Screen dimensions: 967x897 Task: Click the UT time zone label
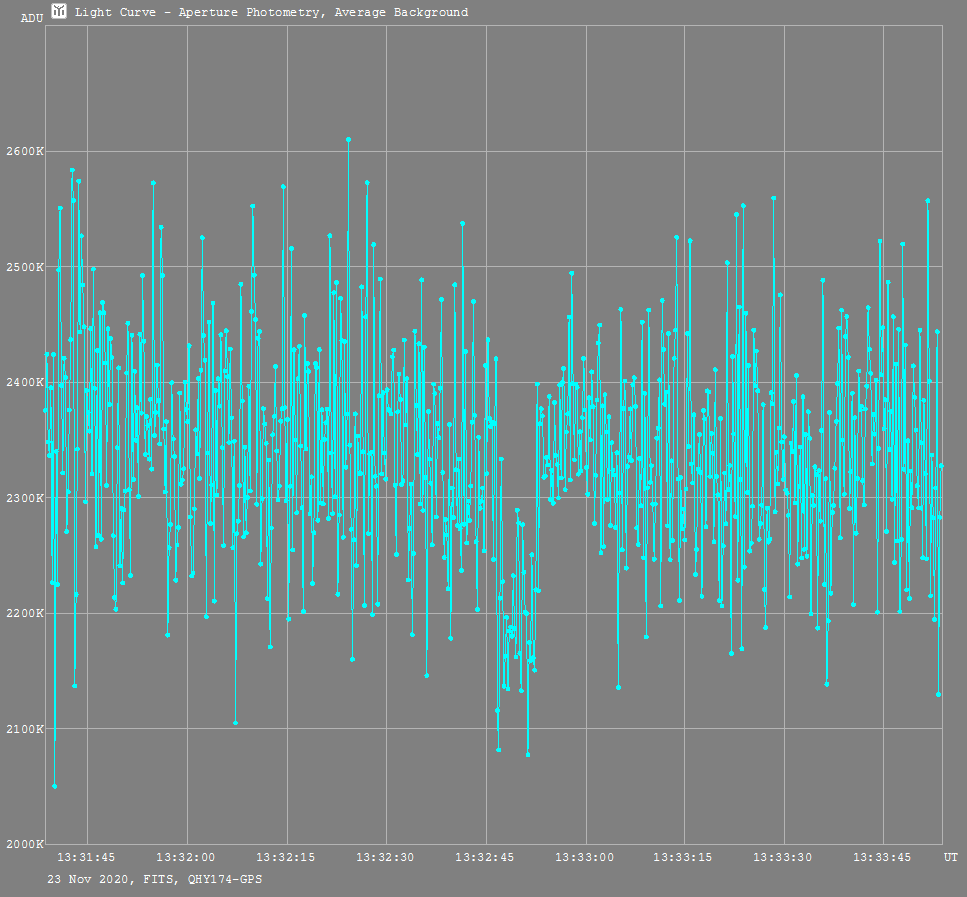(x=951, y=858)
